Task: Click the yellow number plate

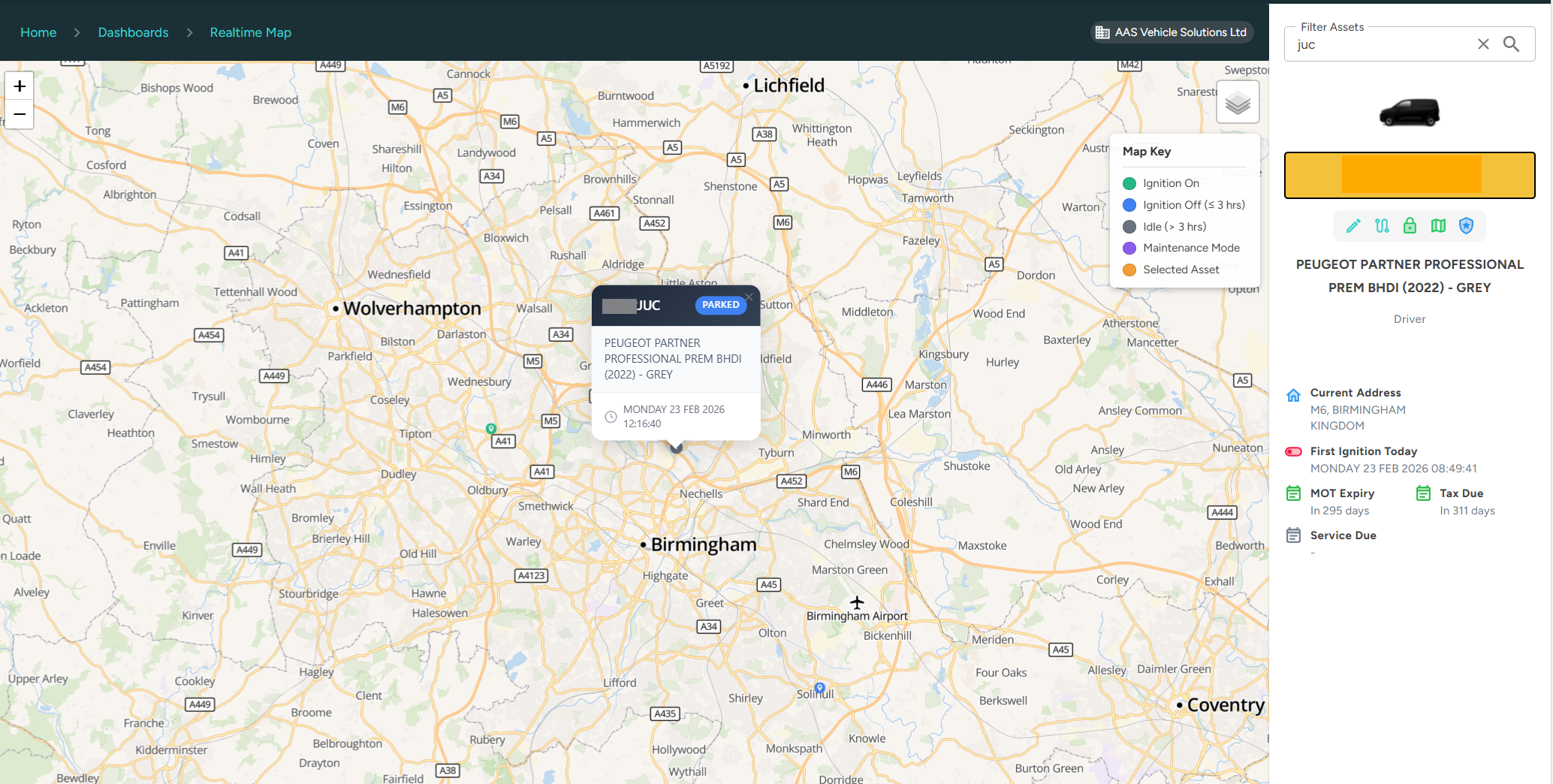Action: click(1410, 176)
